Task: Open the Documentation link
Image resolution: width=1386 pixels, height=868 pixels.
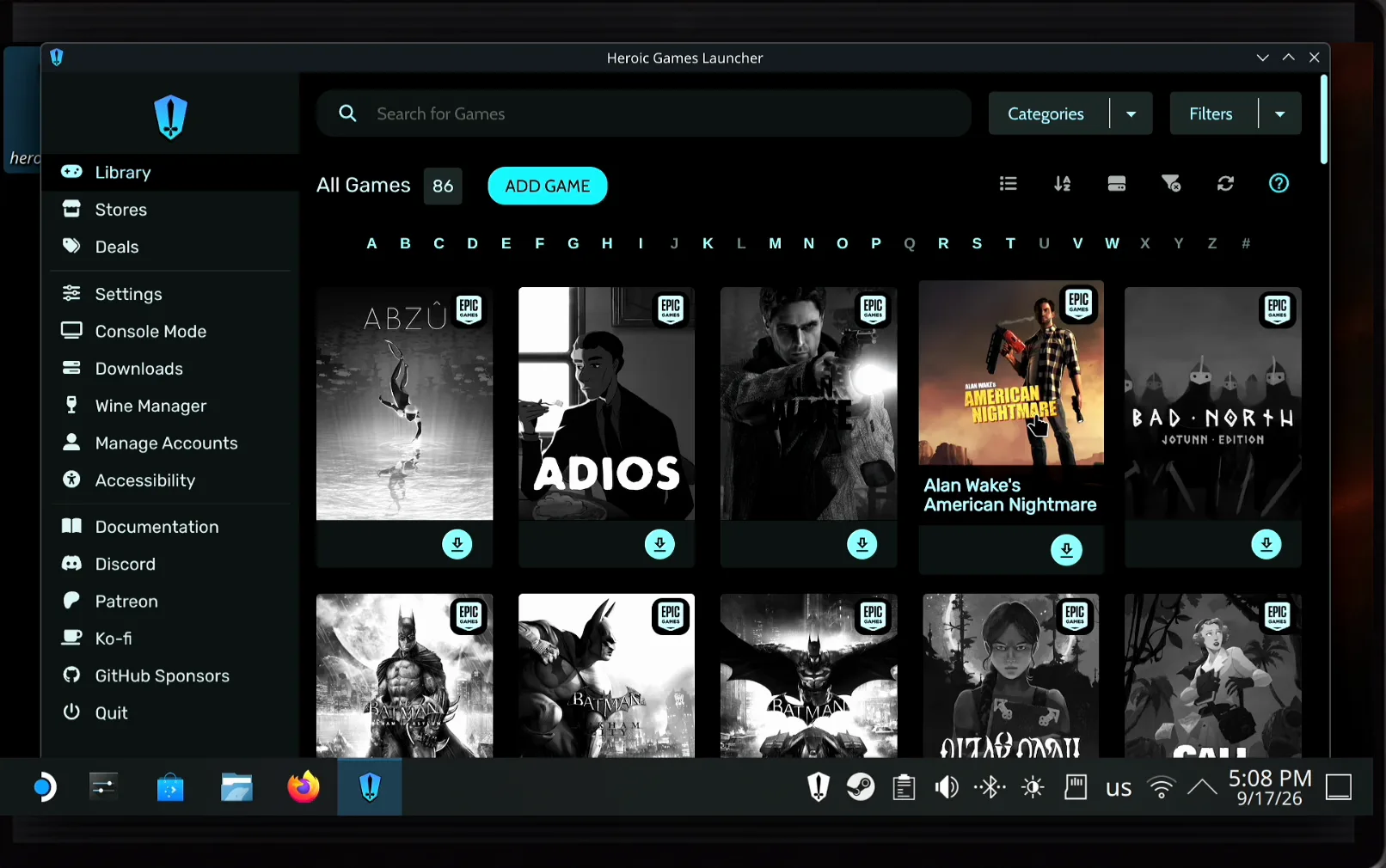Action: click(x=170, y=527)
